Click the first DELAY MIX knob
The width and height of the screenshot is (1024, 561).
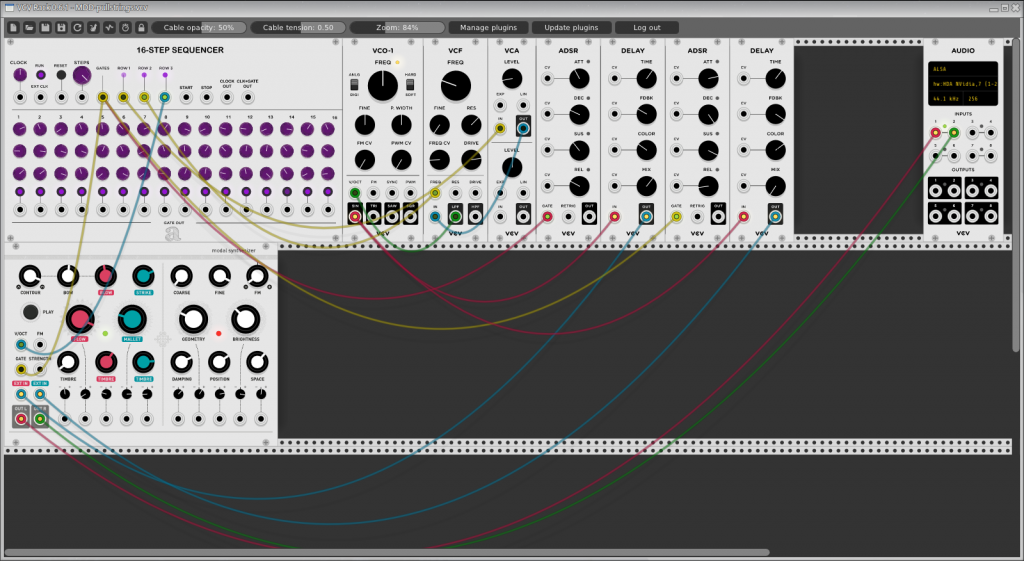coord(646,186)
